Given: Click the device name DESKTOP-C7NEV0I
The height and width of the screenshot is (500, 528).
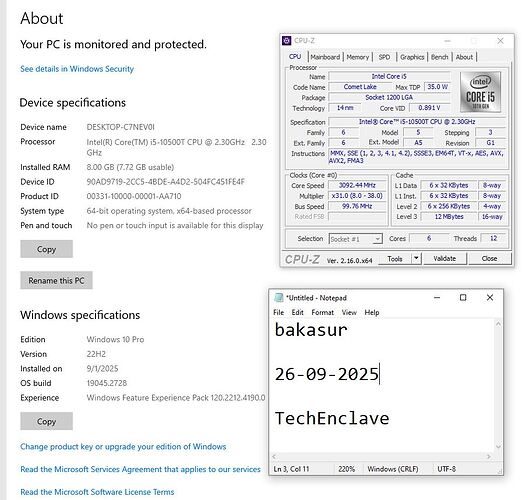Looking at the screenshot, I should coord(121,127).
